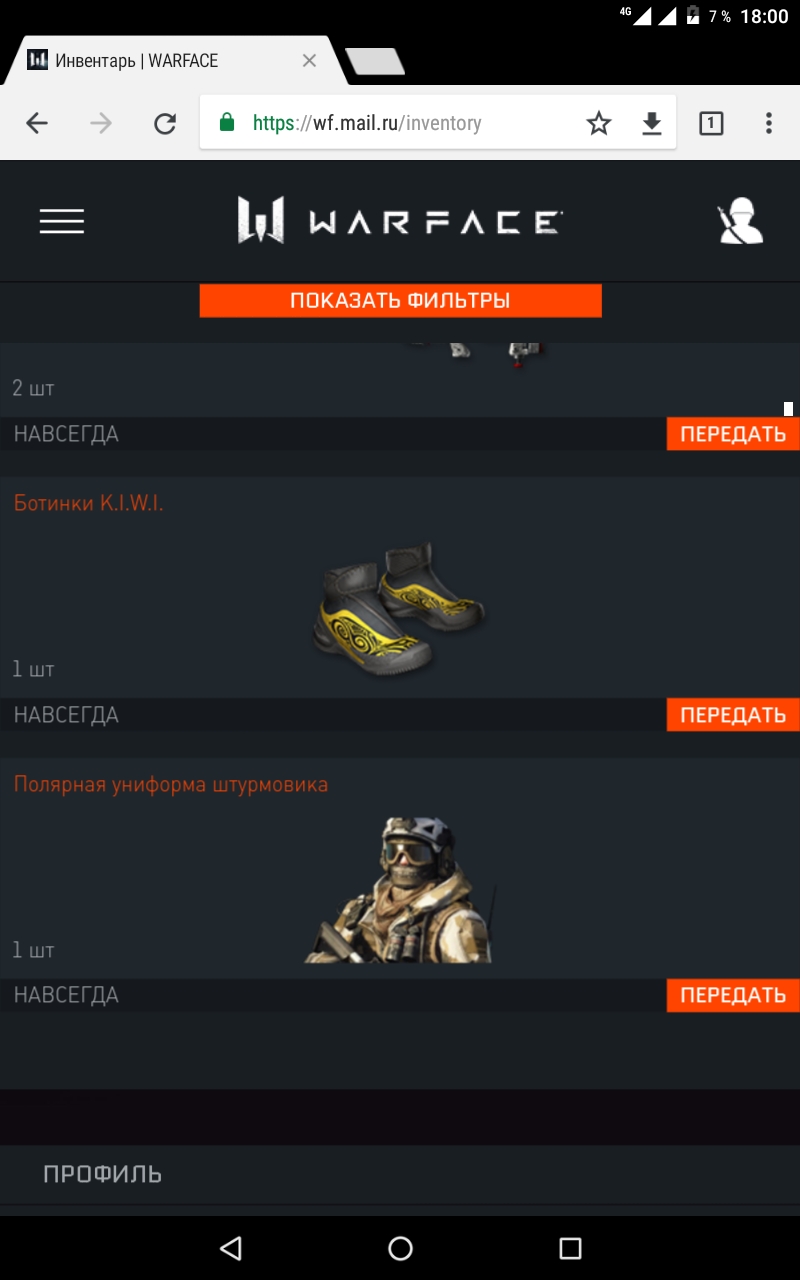Screen dimensions: 800x1280
Task: Open the soldier profile icon
Action: click(x=740, y=222)
